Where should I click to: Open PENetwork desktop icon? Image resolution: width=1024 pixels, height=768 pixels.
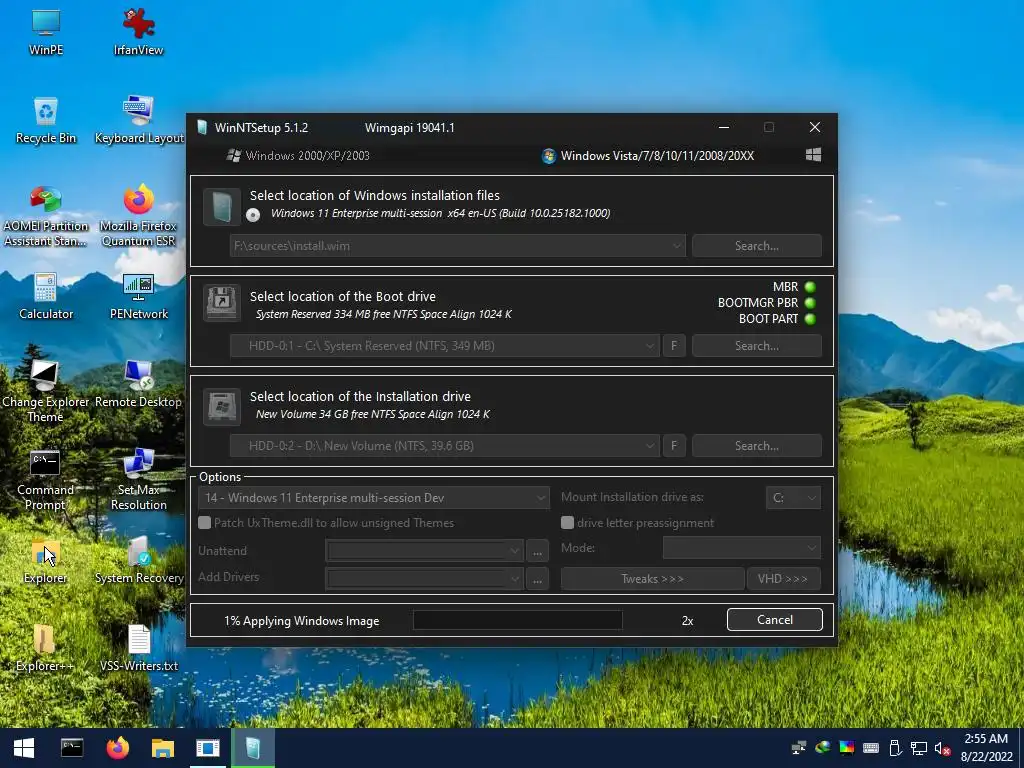tap(138, 296)
